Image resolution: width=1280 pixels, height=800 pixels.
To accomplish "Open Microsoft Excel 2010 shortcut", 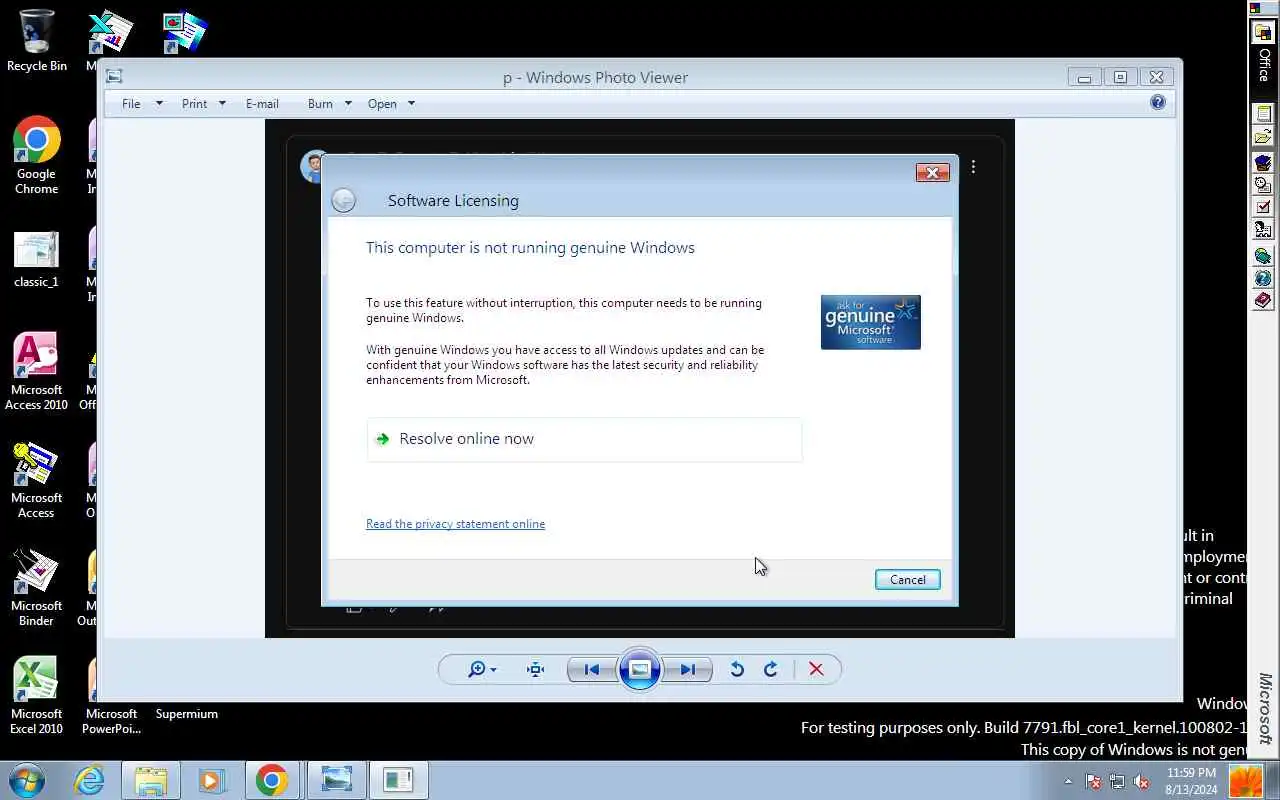I will tap(37, 696).
